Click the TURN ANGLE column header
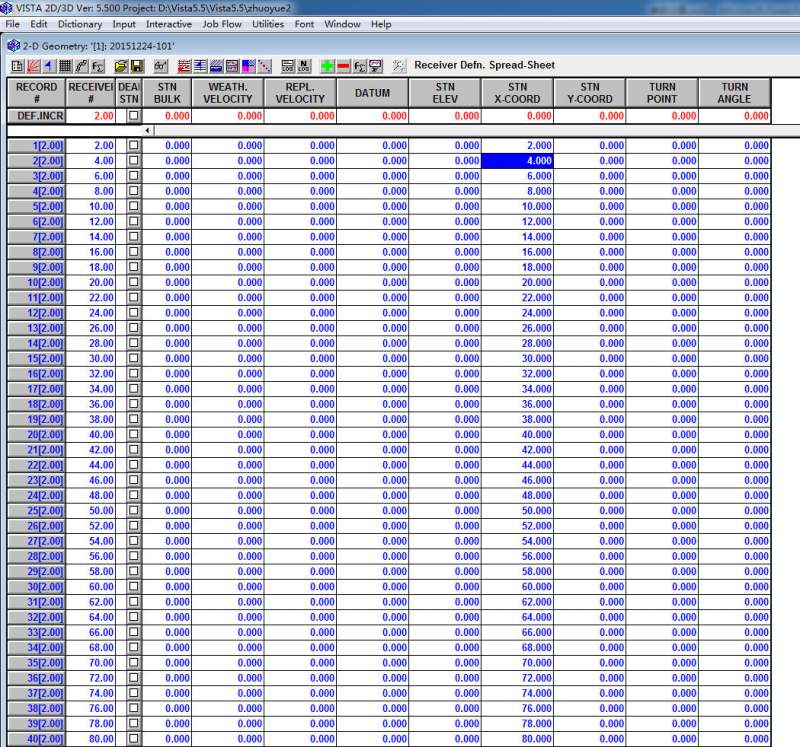This screenshot has width=800, height=747. [734, 93]
